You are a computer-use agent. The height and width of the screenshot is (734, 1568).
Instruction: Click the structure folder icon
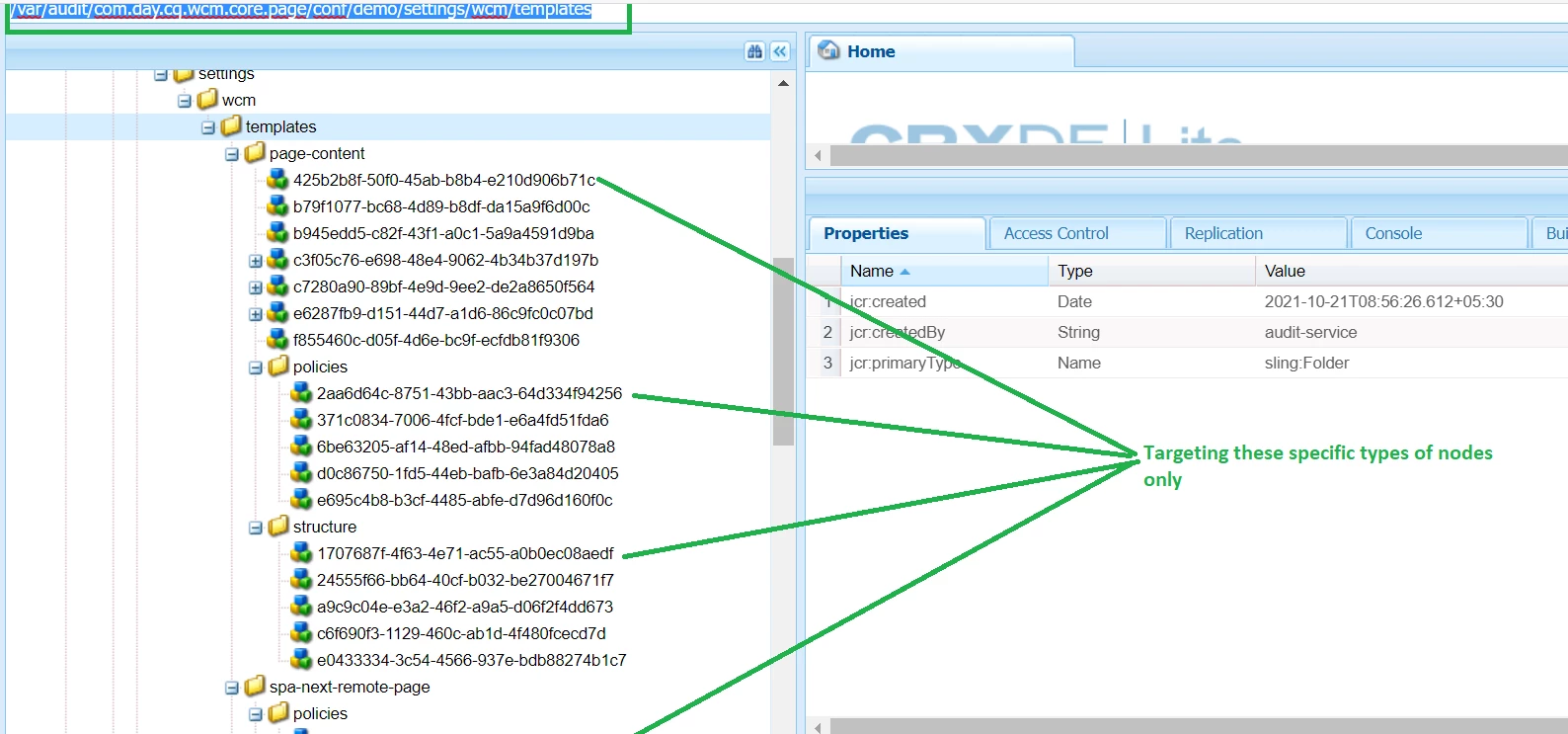click(x=278, y=526)
